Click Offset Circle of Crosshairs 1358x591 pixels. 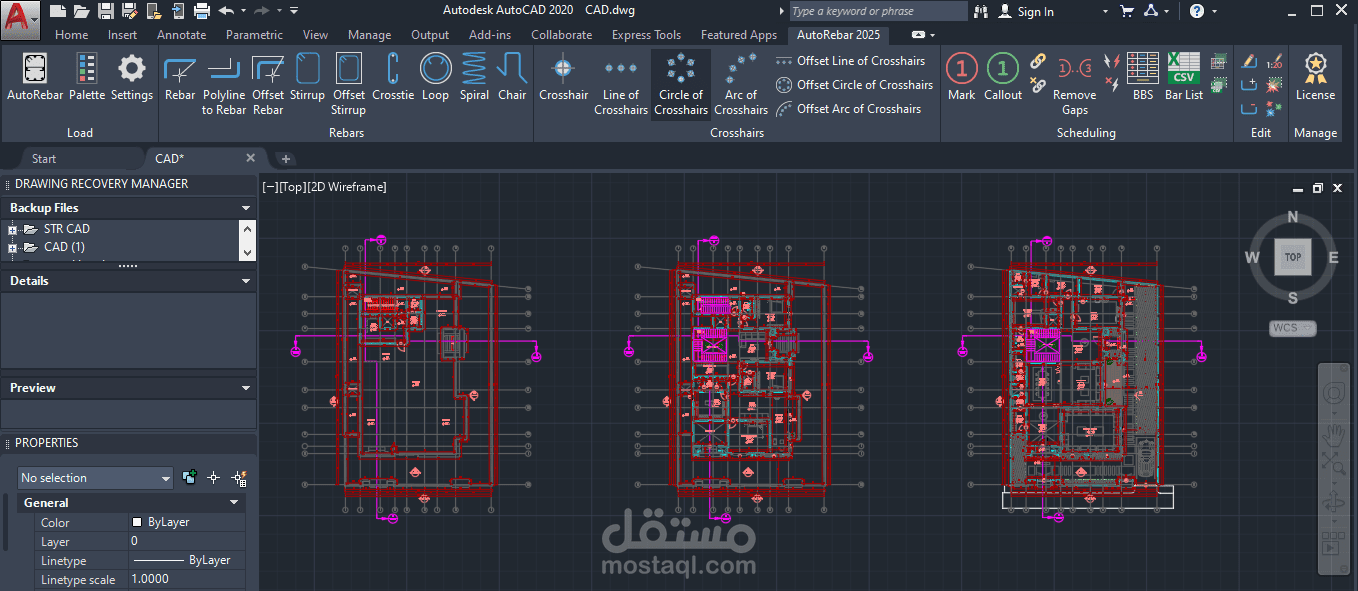click(855, 85)
